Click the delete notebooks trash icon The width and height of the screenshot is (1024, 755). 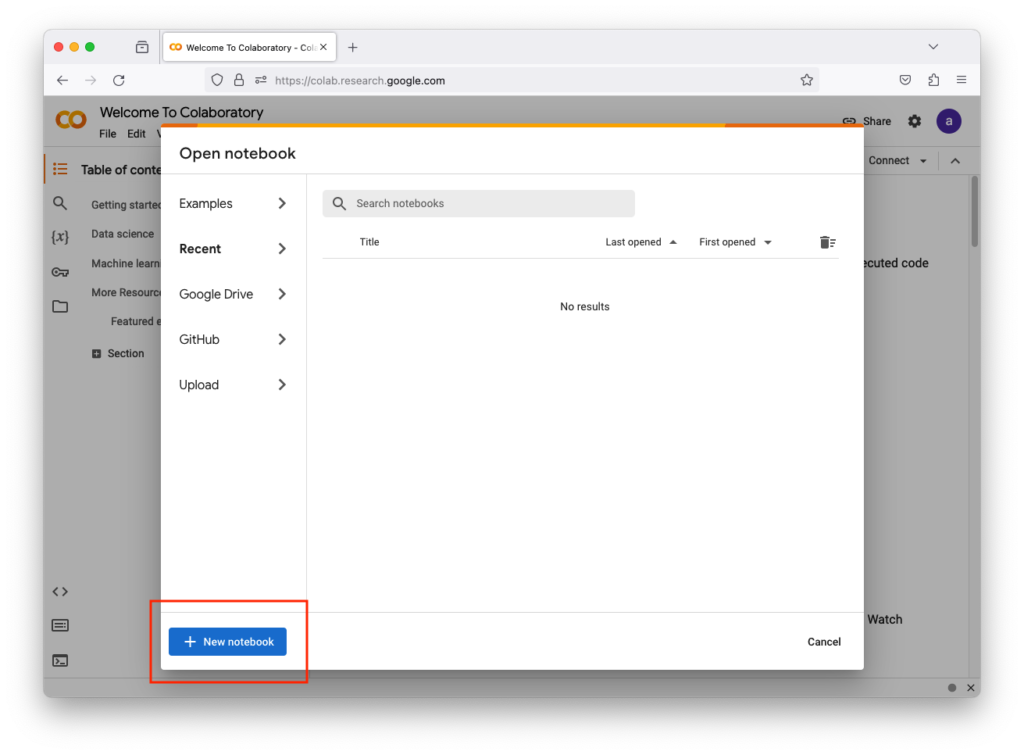827,242
